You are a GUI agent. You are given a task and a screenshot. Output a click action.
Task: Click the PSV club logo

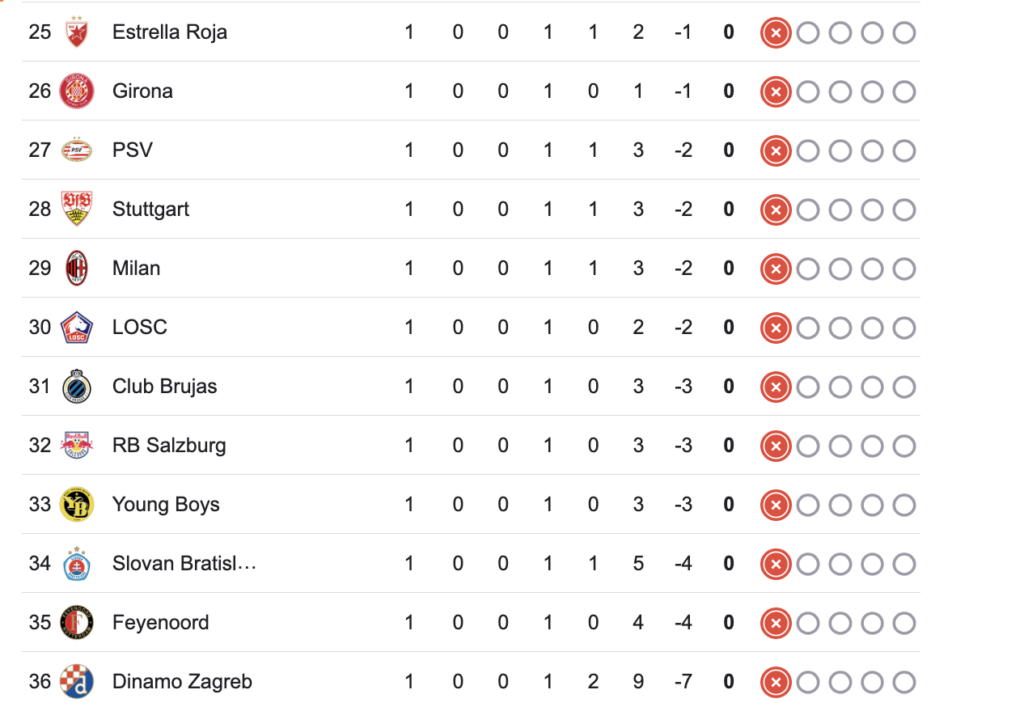[76, 150]
